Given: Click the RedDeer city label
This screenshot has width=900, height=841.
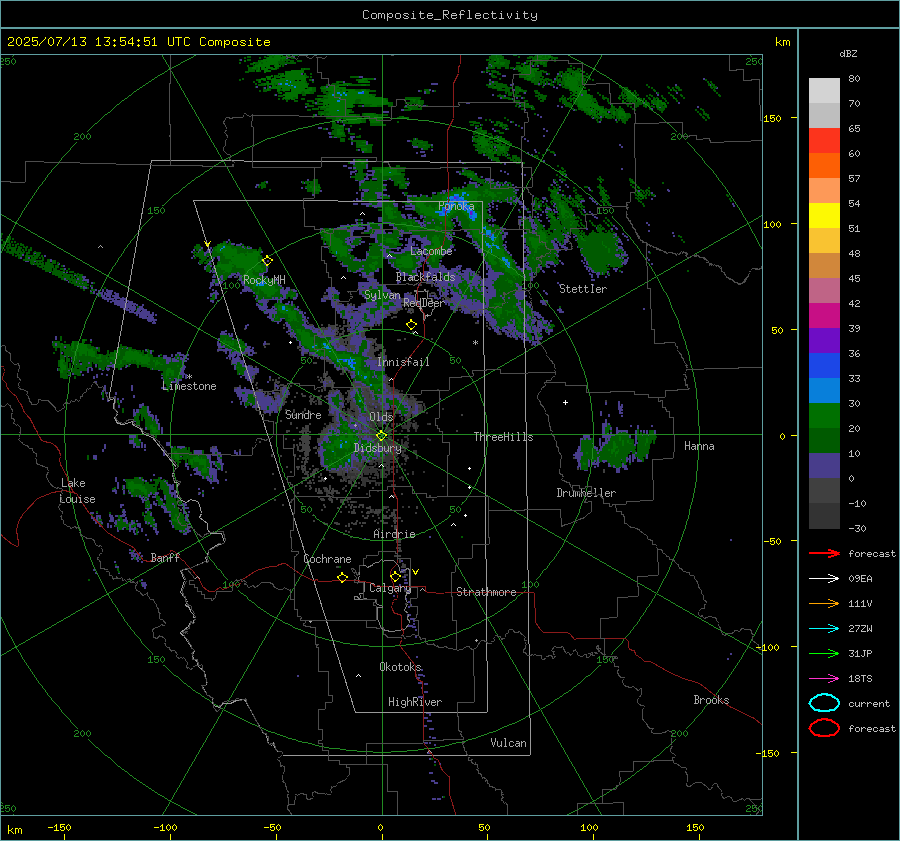Looking at the screenshot, I should point(424,303).
